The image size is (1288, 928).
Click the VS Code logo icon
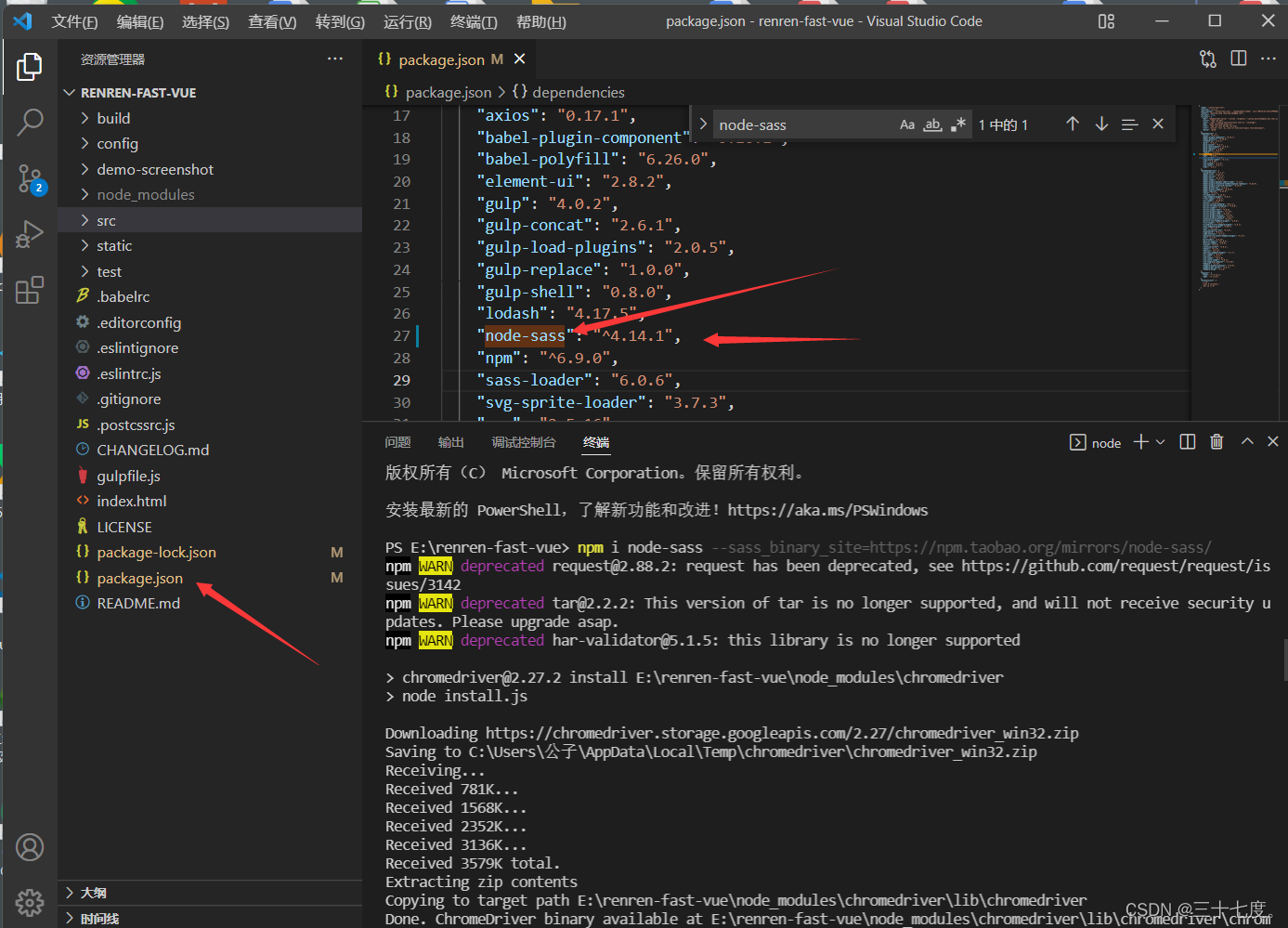tap(22, 20)
